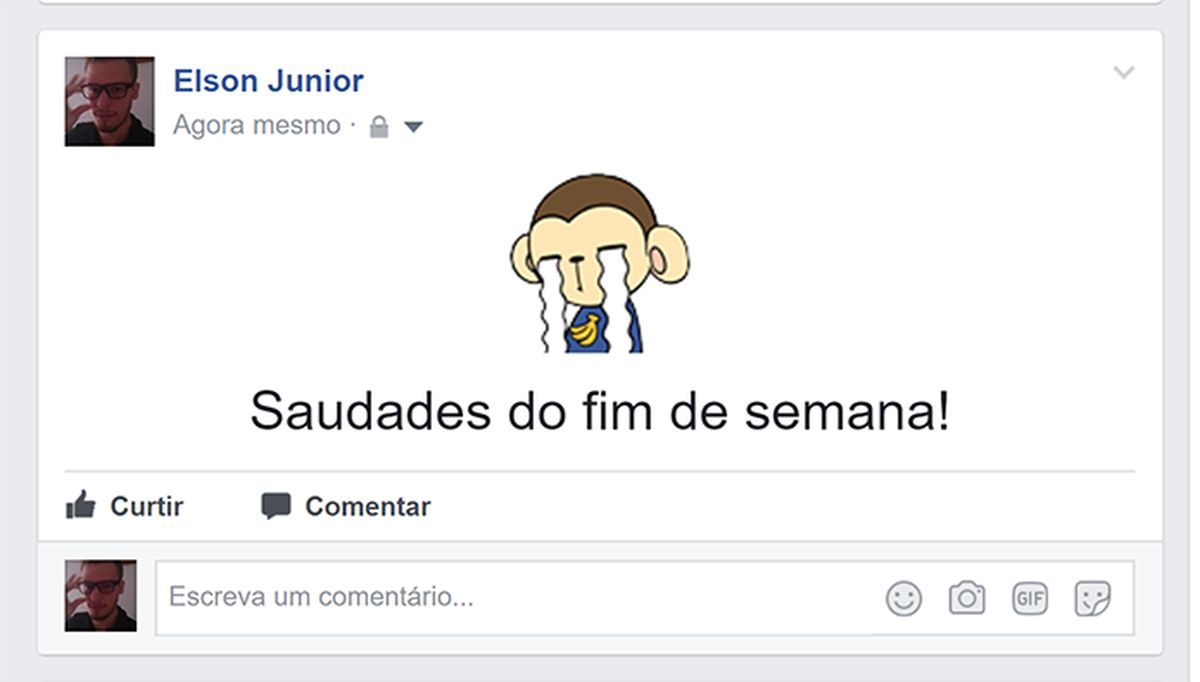
Task: Click the privacy lock icon on the post
Action: tap(378, 125)
